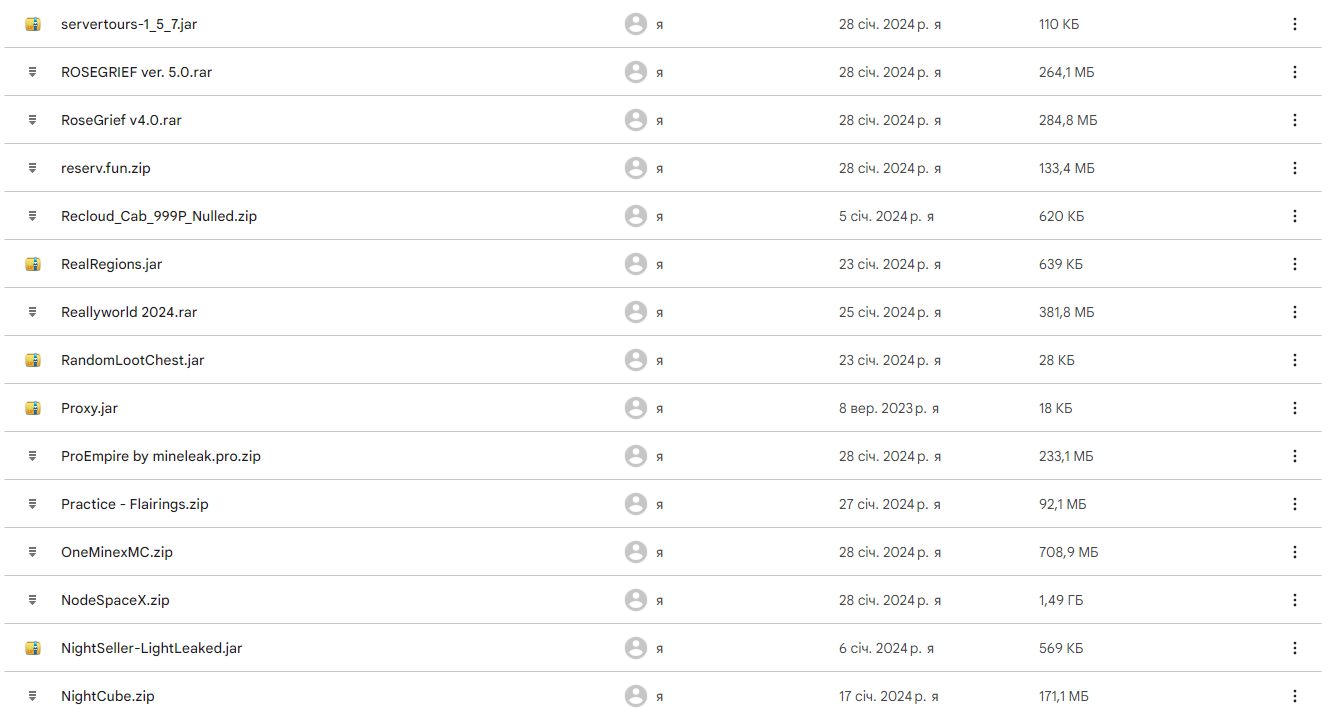Select Recloud_Cab_999P_Nulled.zip file name

(x=159, y=216)
